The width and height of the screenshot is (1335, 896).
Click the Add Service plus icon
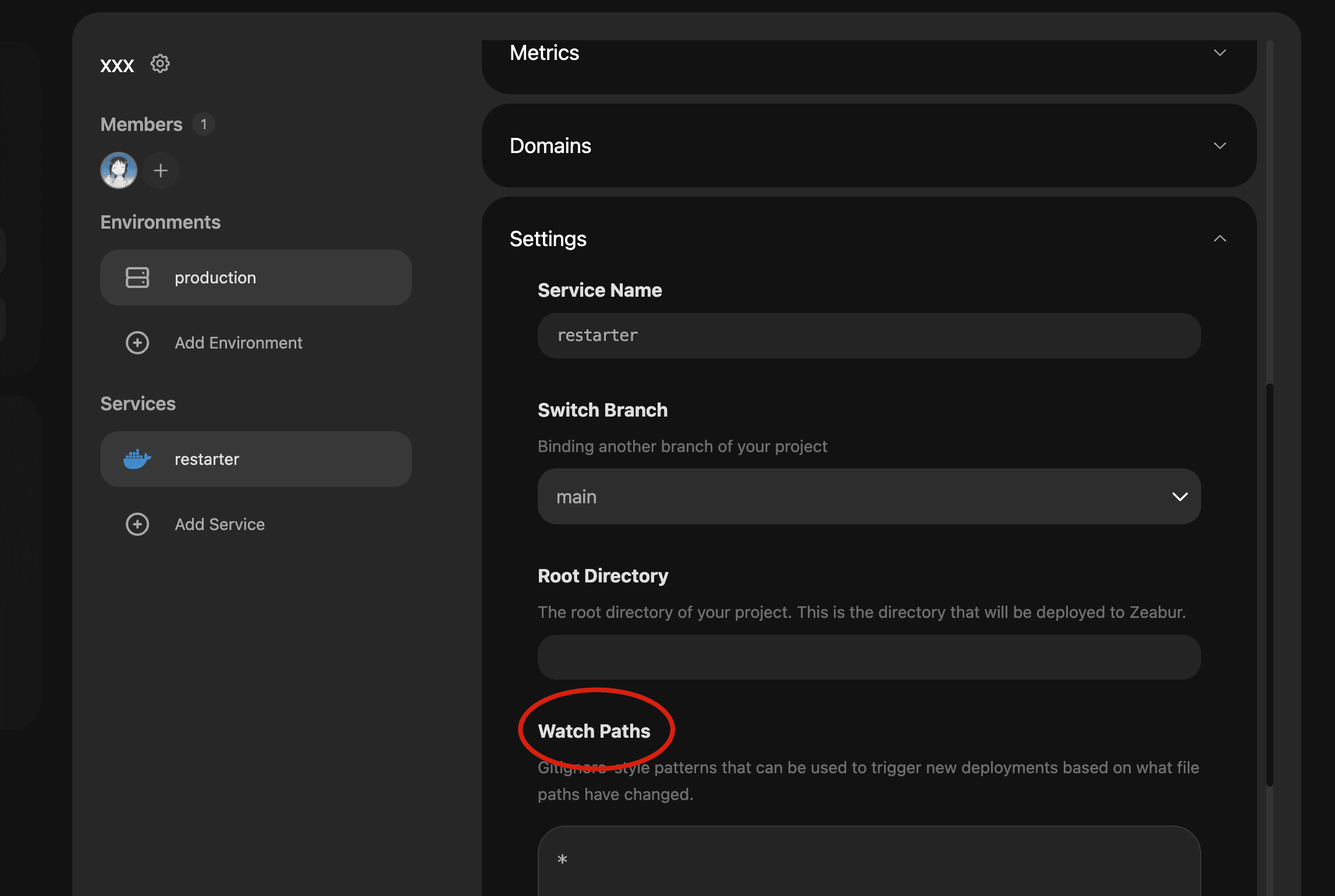point(137,523)
